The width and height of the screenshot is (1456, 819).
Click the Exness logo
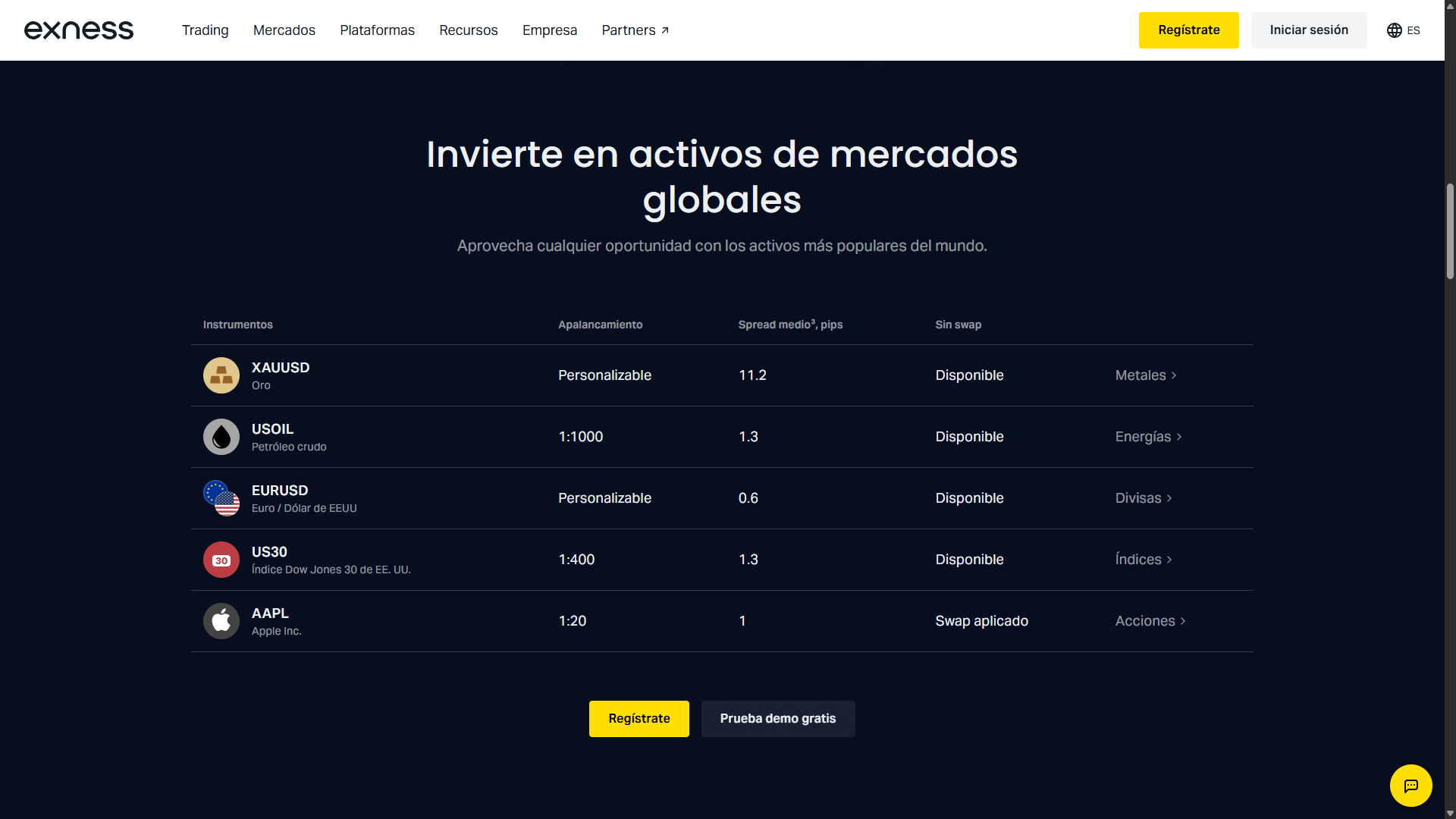point(79,30)
